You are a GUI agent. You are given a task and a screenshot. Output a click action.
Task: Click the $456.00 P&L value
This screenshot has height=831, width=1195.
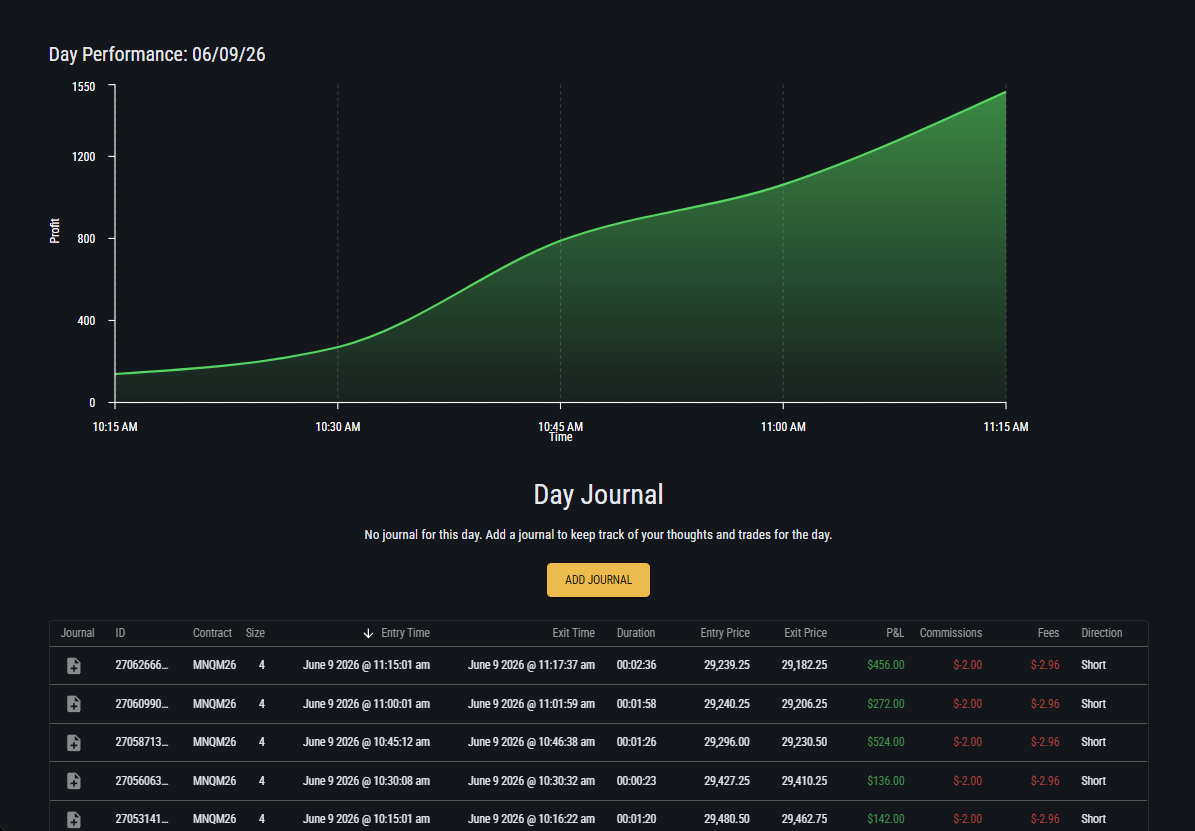(886, 665)
